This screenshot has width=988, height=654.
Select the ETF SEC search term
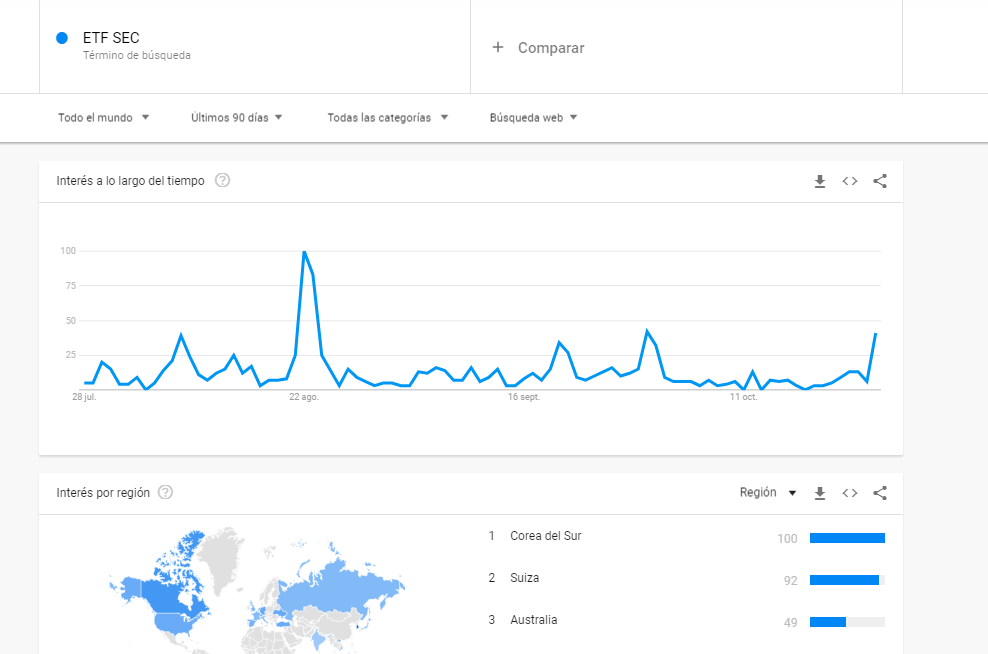(x=111, y=38)
